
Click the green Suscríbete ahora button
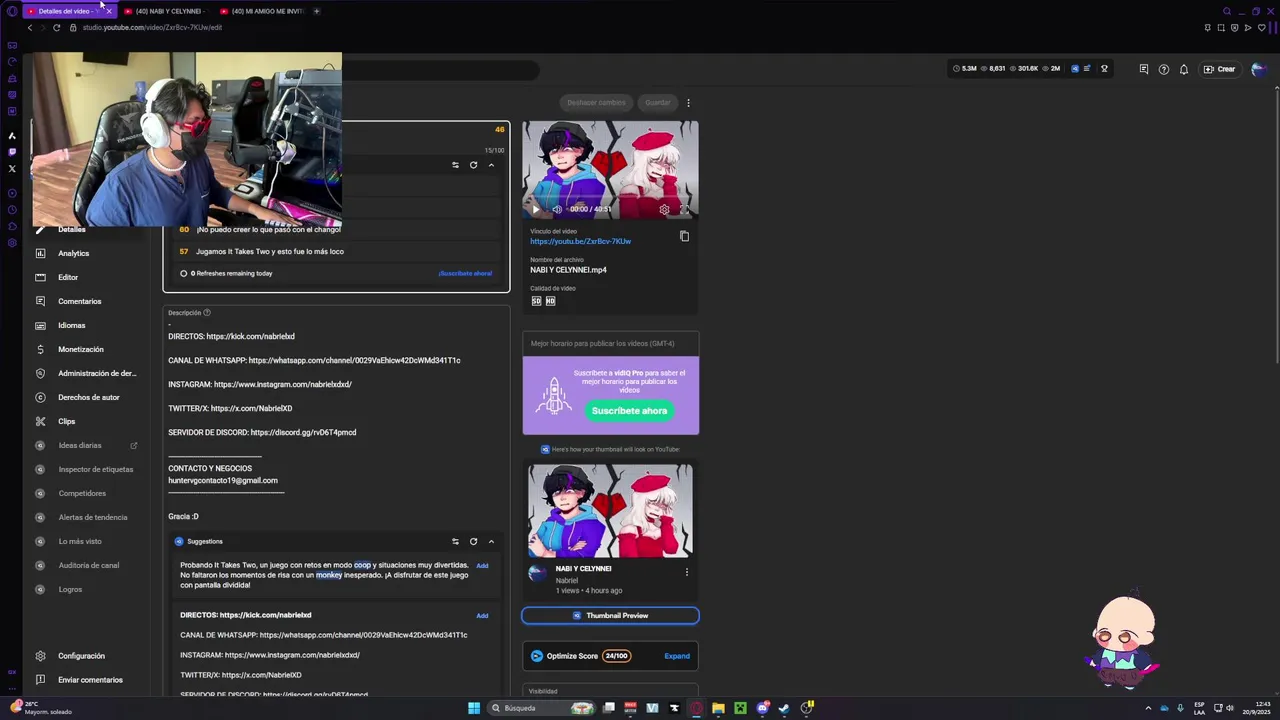click(629, 411)
